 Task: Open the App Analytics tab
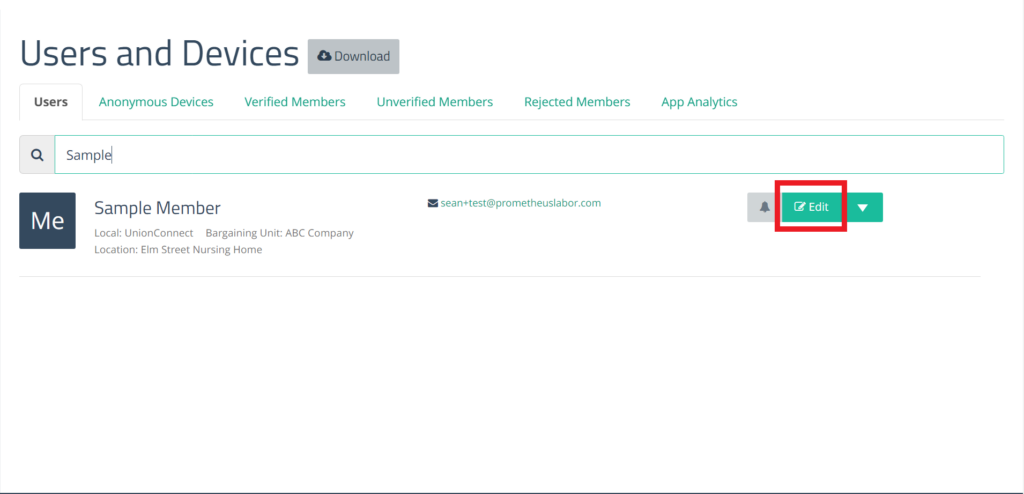pyautogui.click(x=699, y=102)
